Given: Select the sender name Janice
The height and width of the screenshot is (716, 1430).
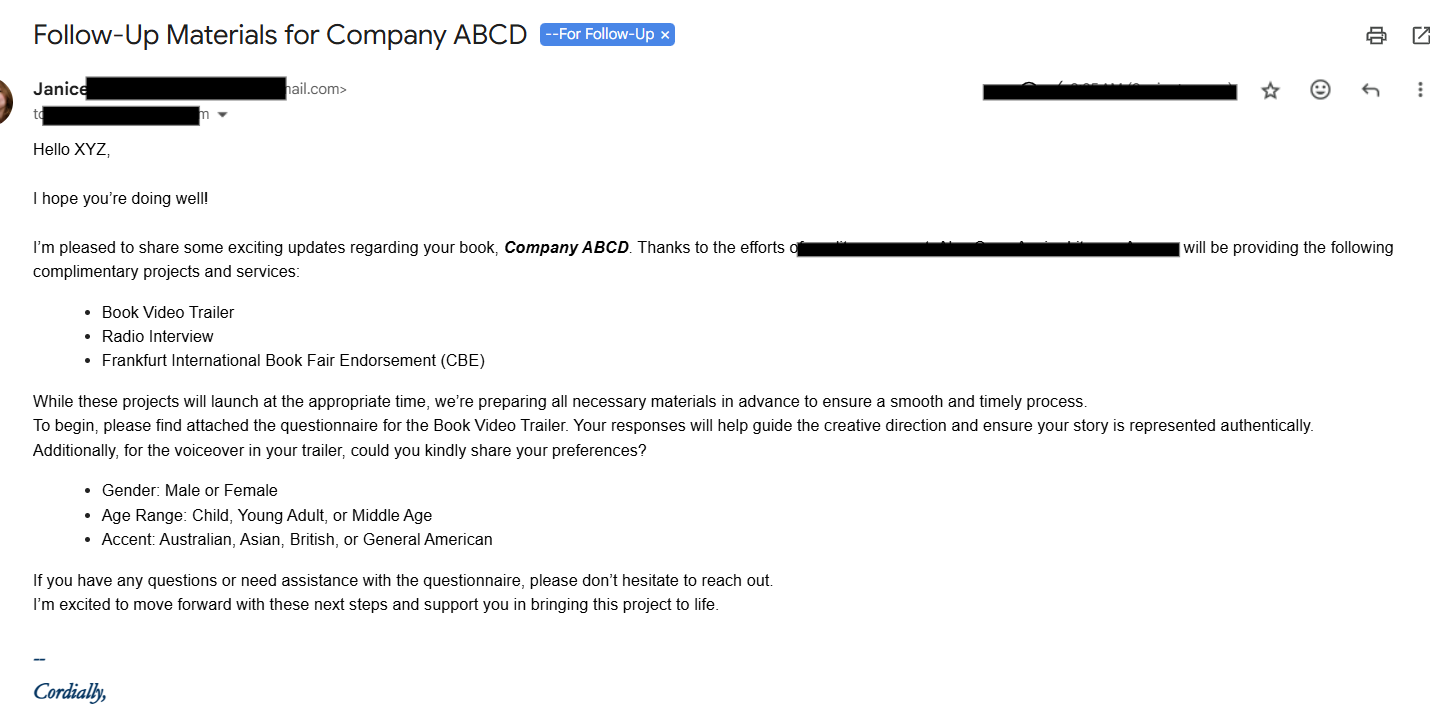Looking at the screenshot, I should click(59, 88).
